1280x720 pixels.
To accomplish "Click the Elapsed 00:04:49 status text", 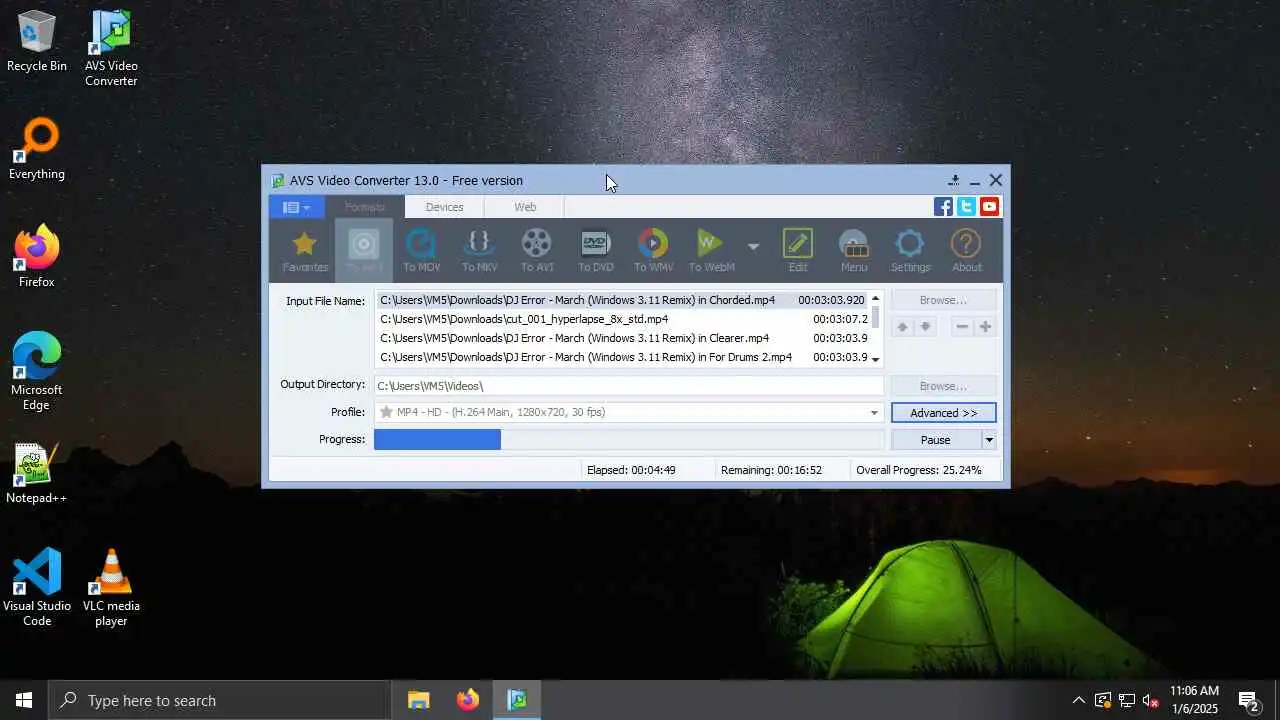I will [631, 470].
